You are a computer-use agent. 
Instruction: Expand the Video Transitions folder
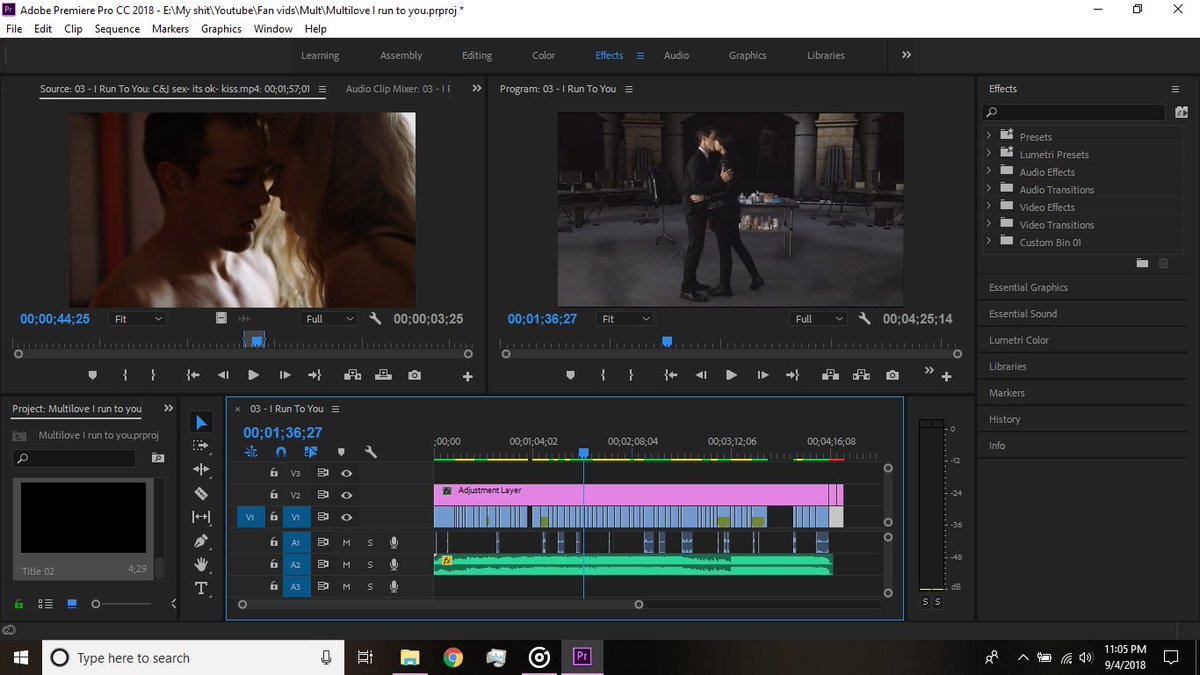click(x=989, y=225)
